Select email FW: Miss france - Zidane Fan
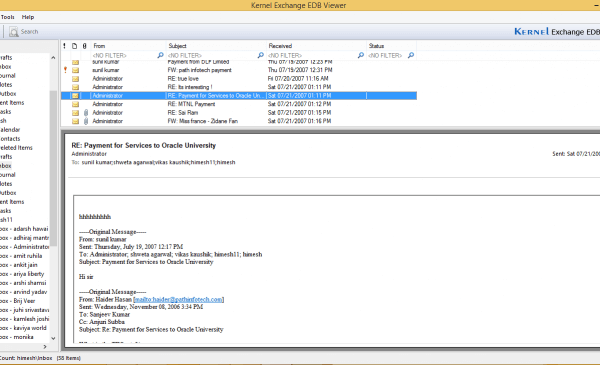The width and height of the screenshot is (600, 365). coord(202,121)
